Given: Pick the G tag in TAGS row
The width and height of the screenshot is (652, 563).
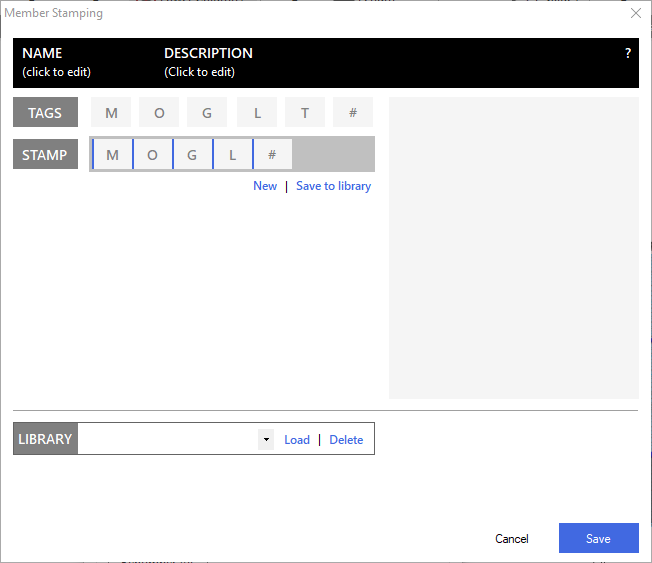Looking at the screenshot, I should [x=207, y=113].
